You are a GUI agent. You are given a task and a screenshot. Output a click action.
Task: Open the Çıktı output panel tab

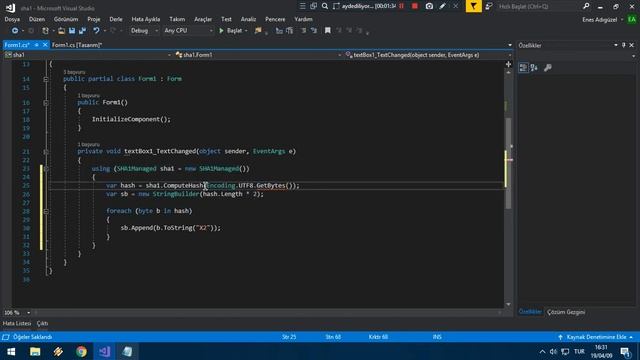(42, 323)
